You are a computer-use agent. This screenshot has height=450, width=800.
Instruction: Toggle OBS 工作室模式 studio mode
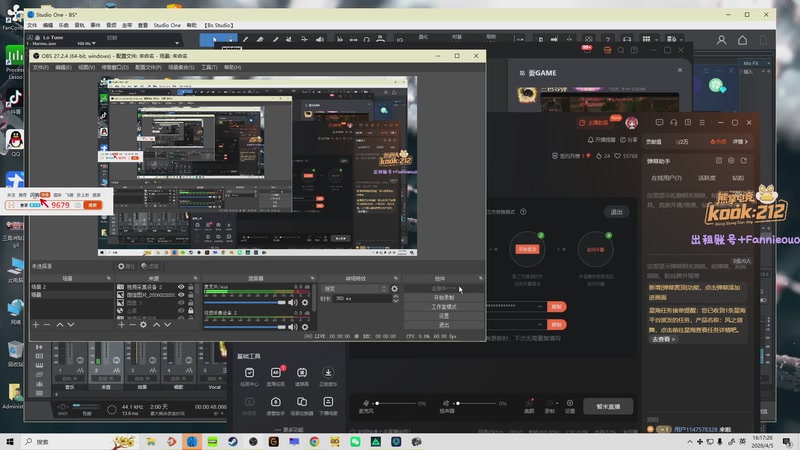point(443,307)
